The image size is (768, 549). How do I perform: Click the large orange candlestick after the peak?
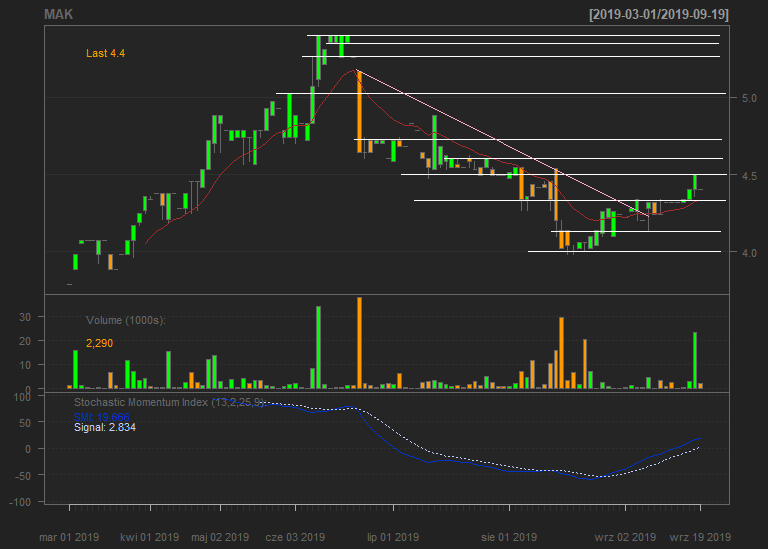(x=360, y=112)
